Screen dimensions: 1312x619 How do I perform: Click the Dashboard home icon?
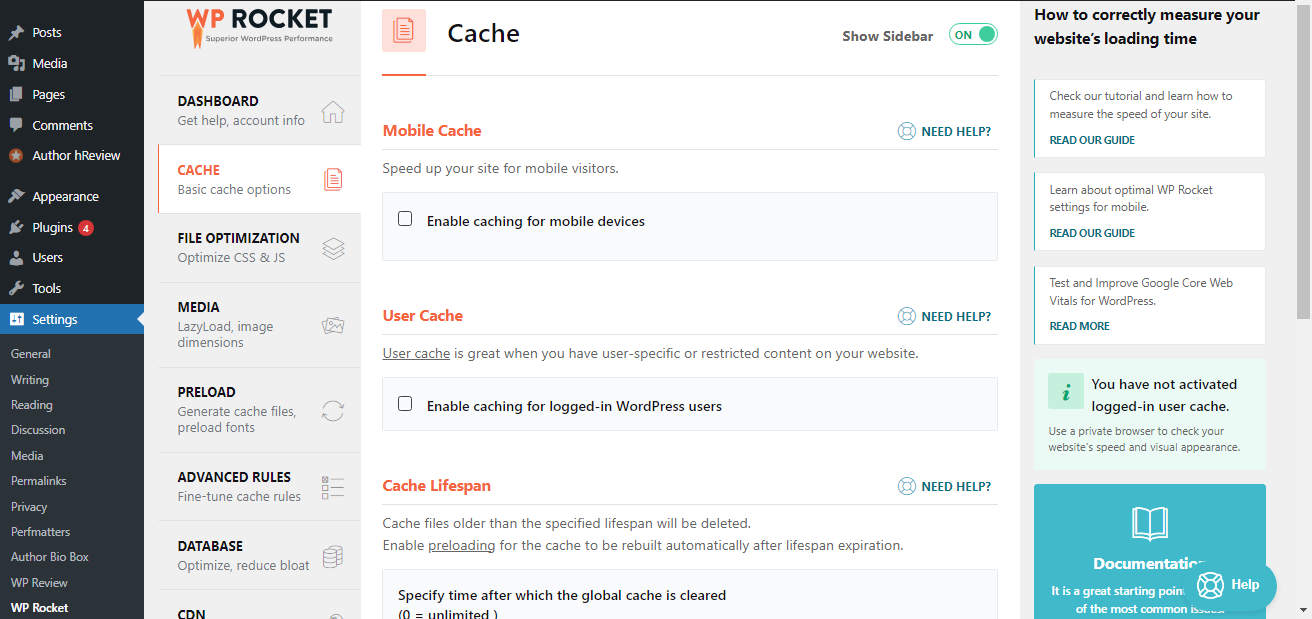pyautogui.click(x=333, y=112)
